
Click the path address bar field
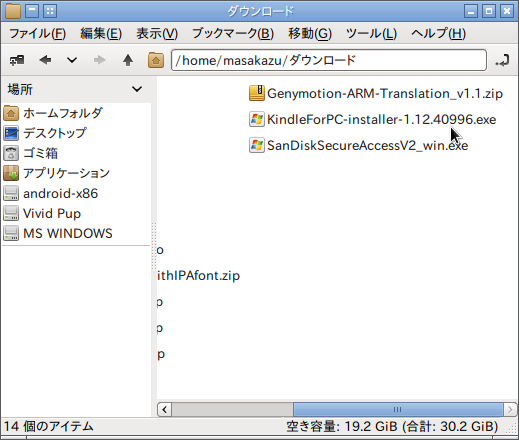329,60
